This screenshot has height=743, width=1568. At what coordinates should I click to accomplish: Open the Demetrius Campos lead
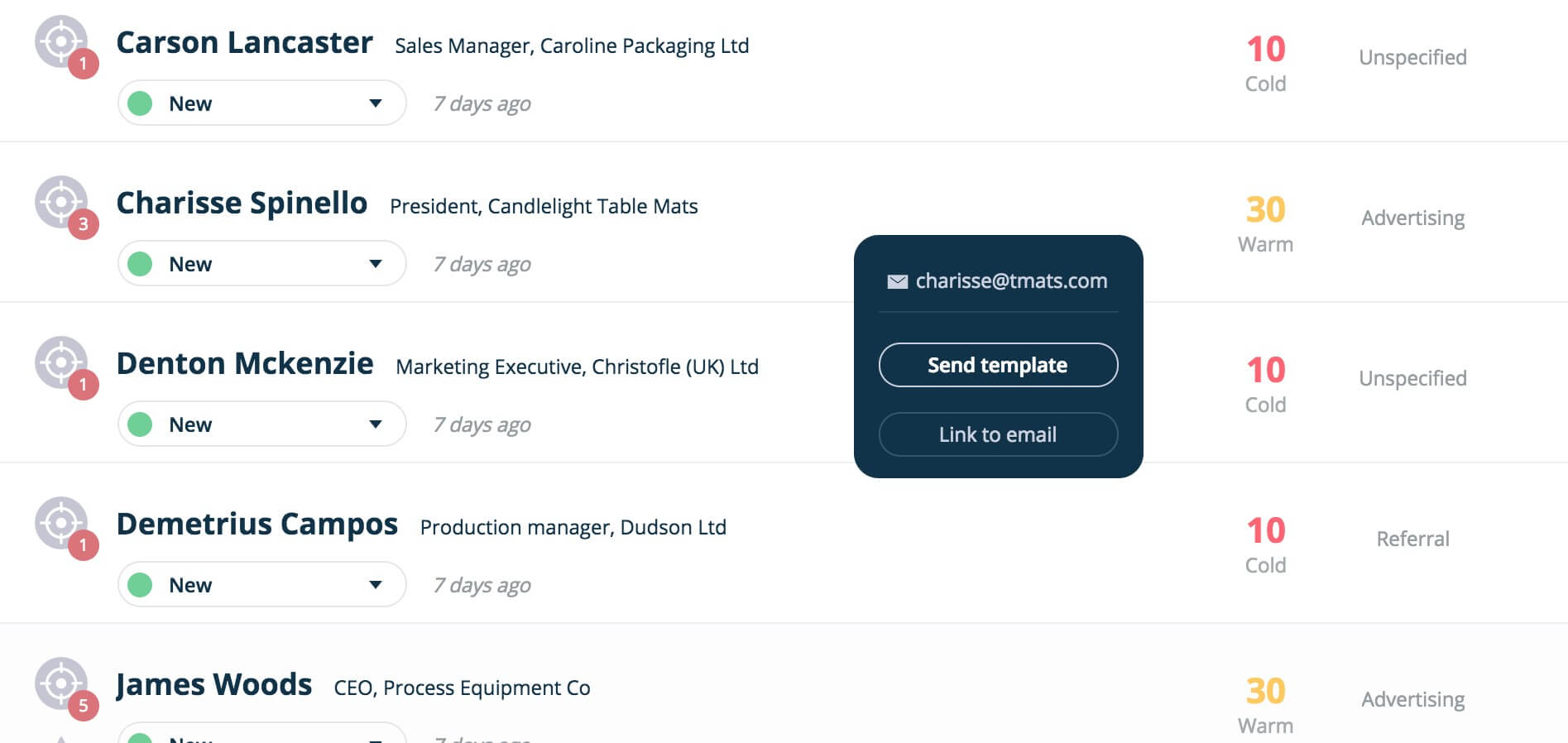[257, 525]
